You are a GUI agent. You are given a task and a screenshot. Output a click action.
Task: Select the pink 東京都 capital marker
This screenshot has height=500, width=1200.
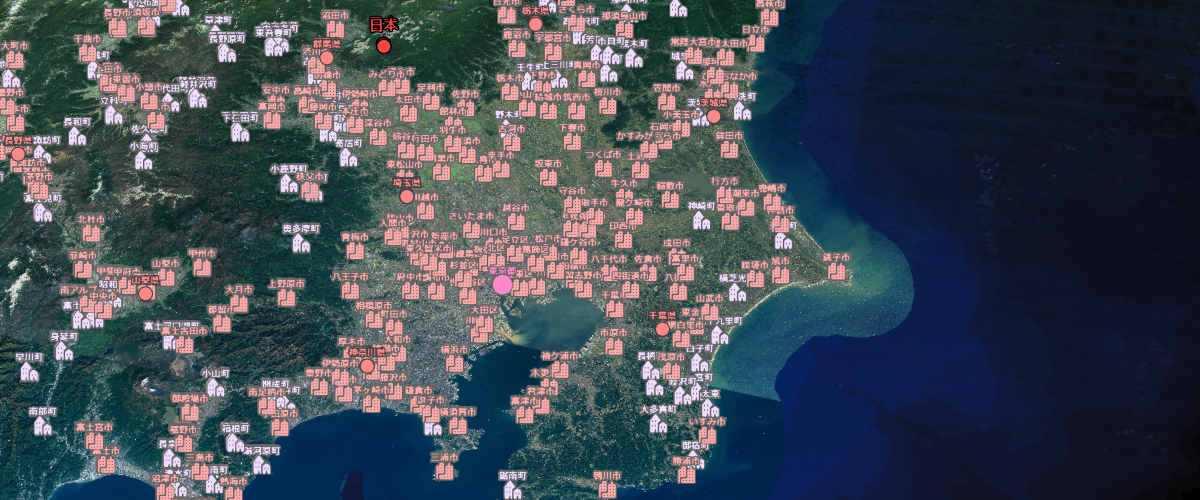[x=503, y=285]
